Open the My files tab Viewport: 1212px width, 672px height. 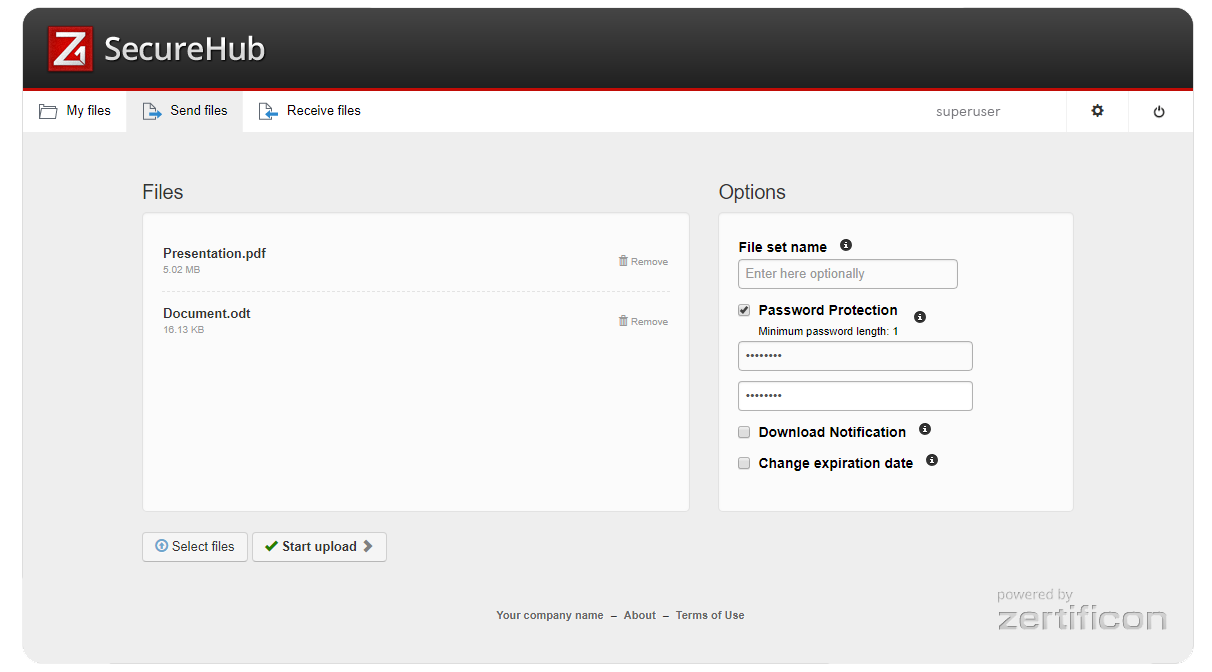pos(75,111)
